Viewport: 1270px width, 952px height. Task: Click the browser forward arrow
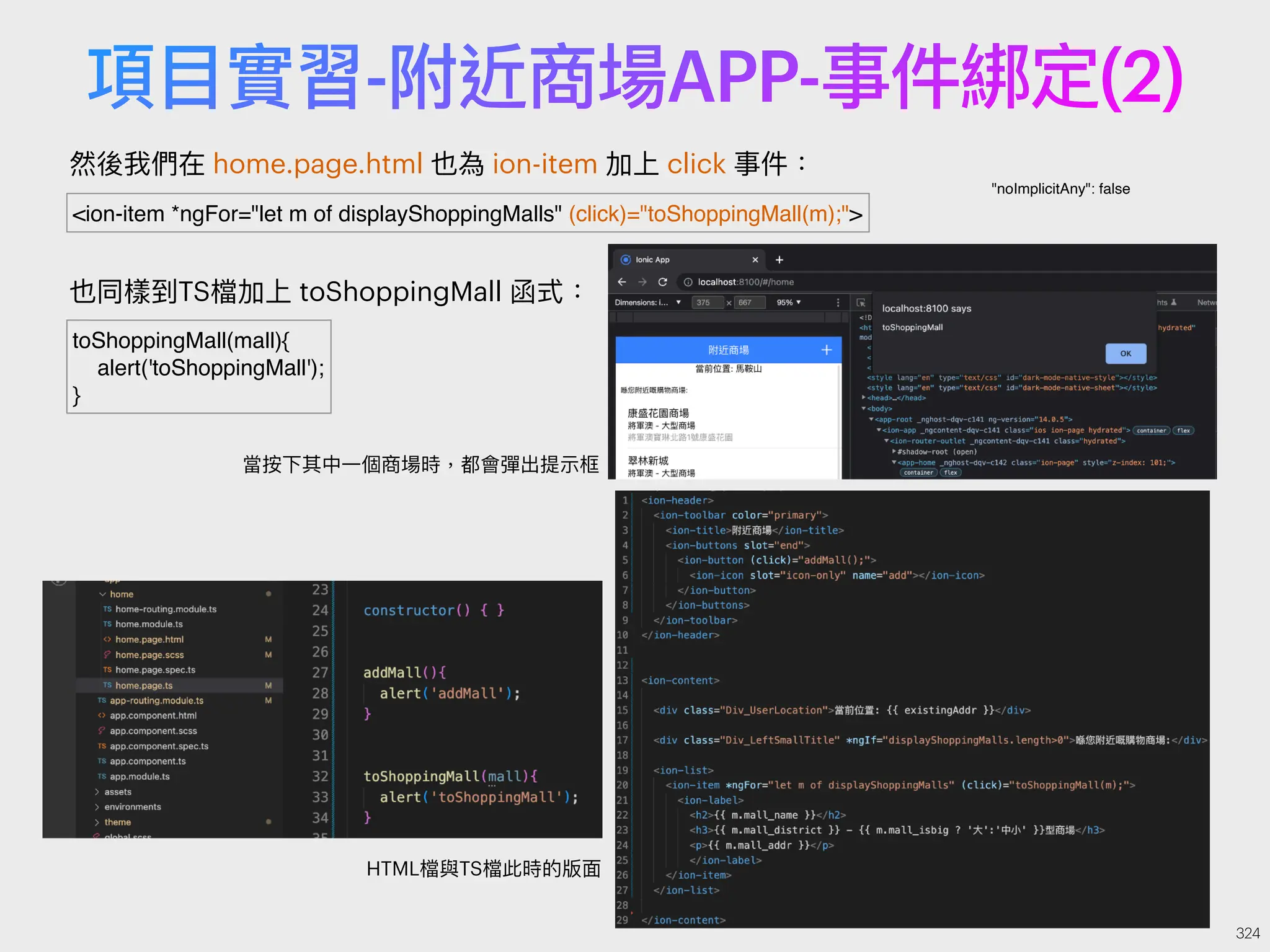(642, 282)
